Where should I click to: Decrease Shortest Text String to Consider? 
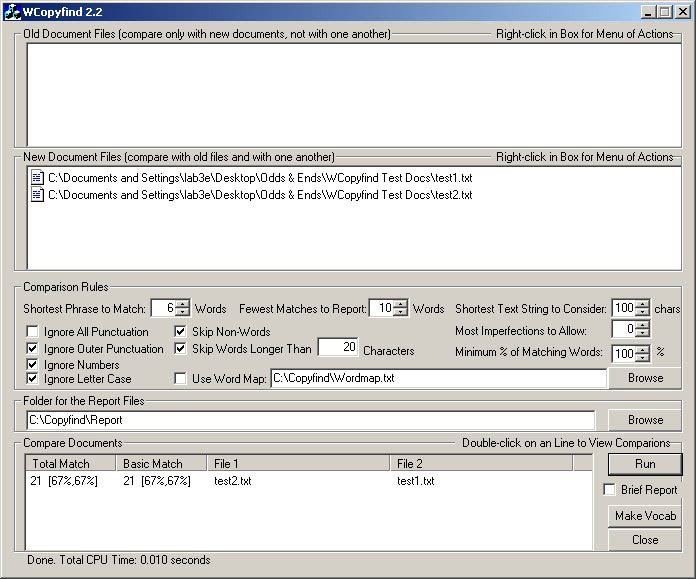point(642,312)
